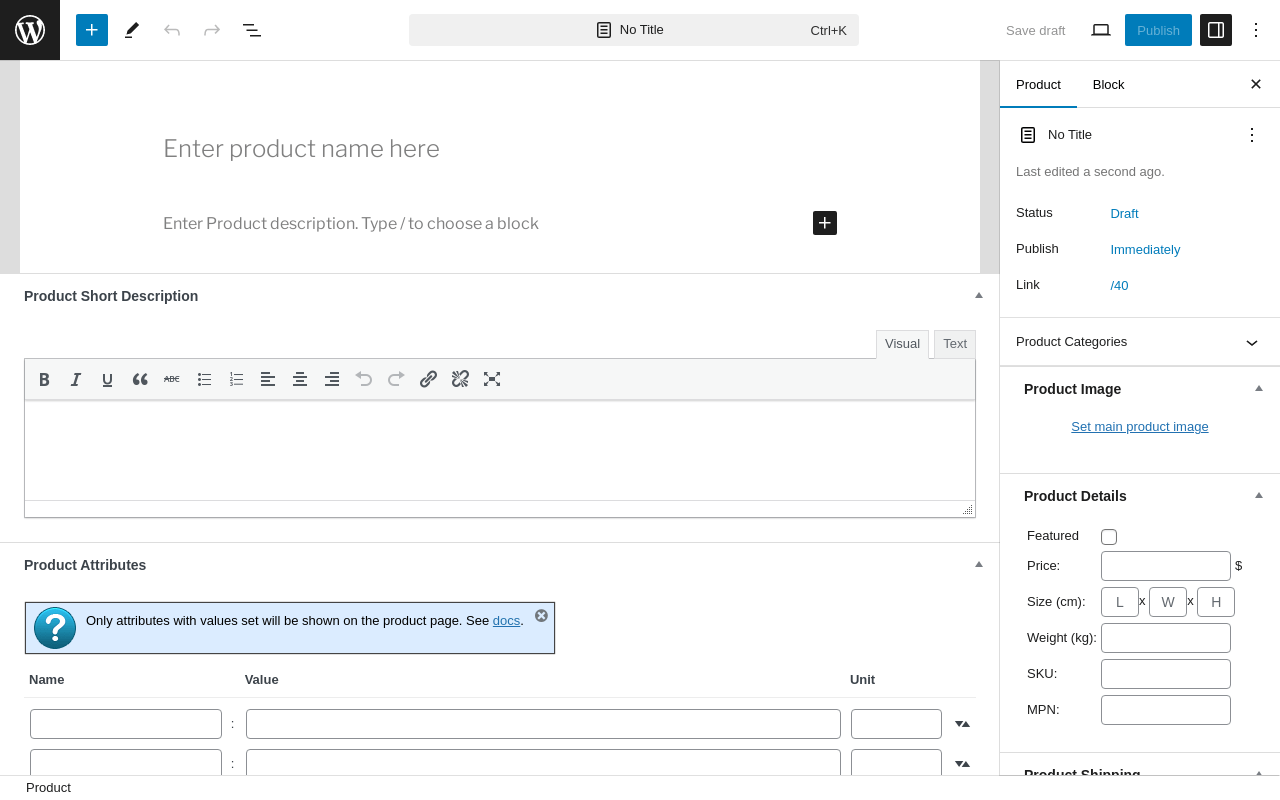Click the Price input field
This screenshot has width=1280, height=800.
(1165, 566)
